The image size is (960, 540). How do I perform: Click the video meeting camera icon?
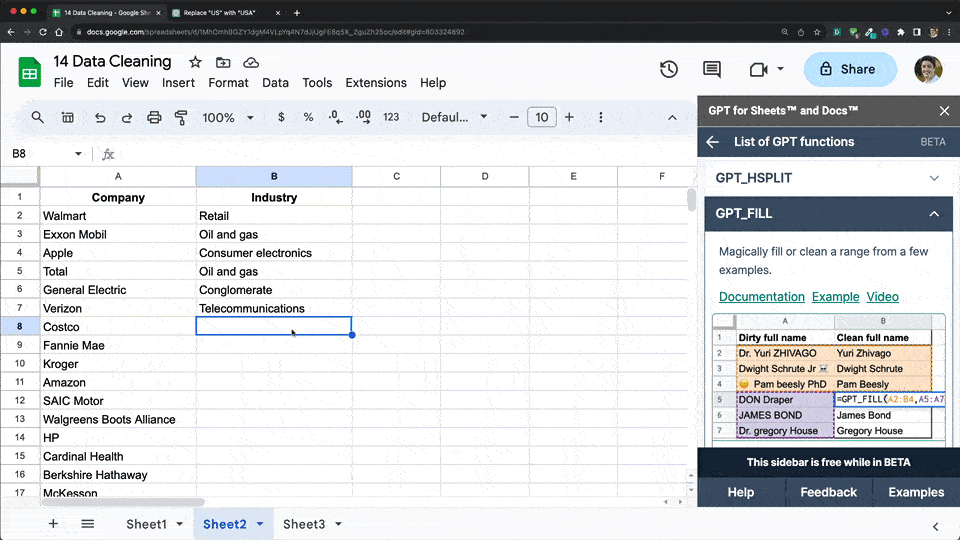pos(759,69)
